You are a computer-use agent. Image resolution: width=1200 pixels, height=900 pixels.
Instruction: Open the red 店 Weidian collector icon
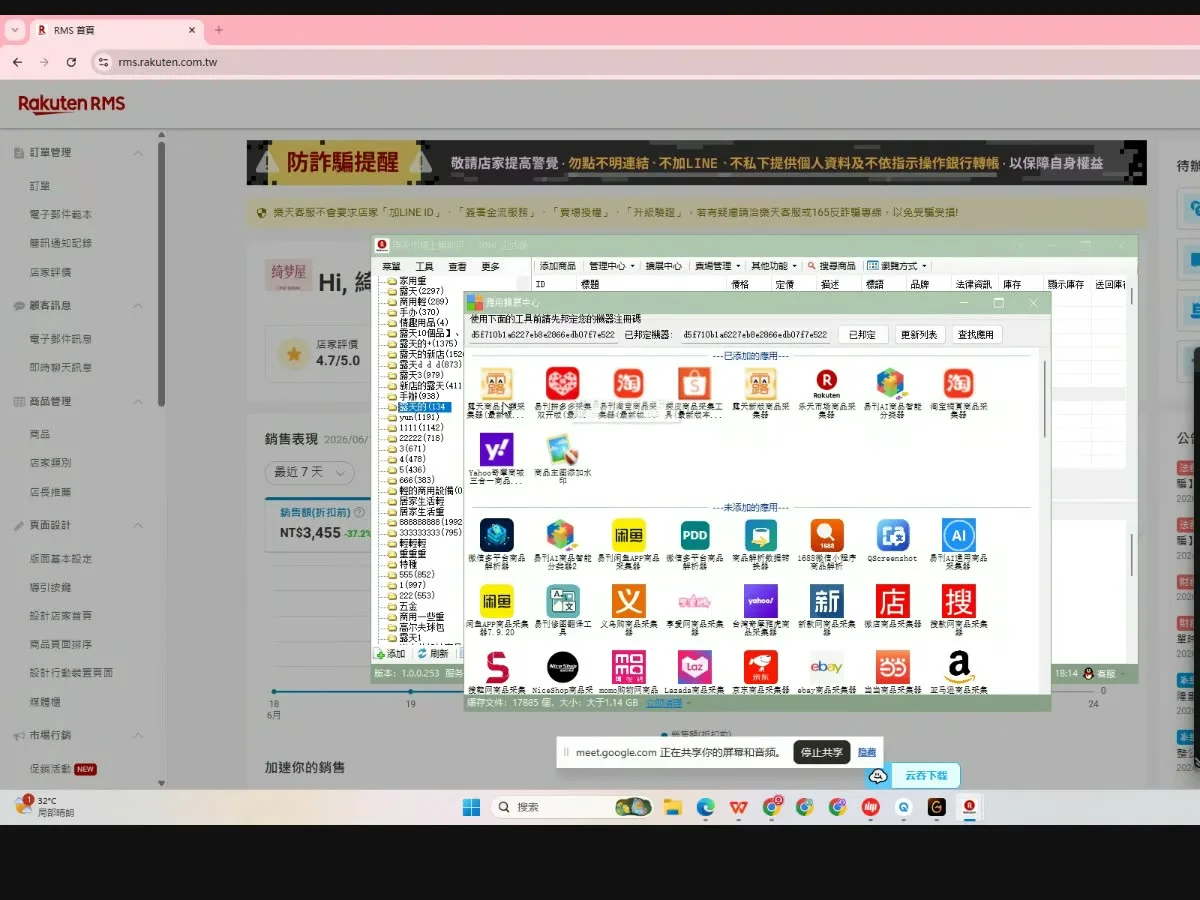(892, 601)
